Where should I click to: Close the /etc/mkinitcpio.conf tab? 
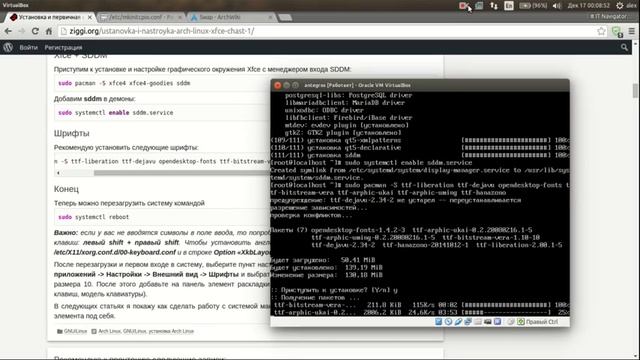coord(180,17)
